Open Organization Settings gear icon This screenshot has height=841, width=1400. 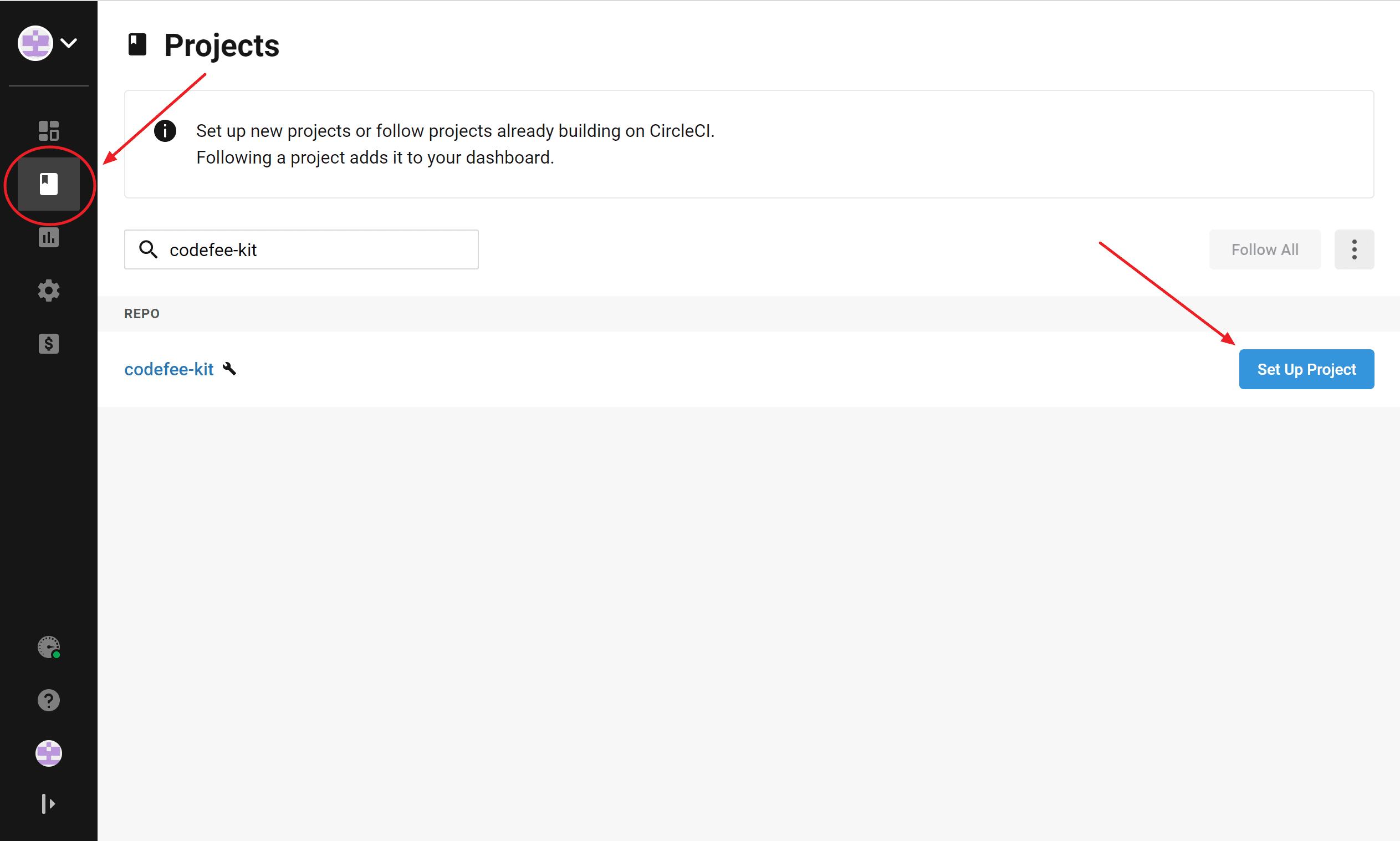pyautogui.click(x=49, y=290)
